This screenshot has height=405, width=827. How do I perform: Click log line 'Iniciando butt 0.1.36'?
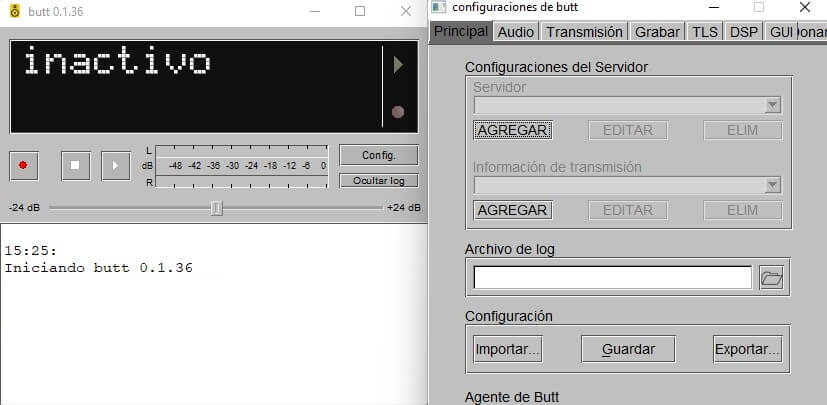tap(99, 268)
